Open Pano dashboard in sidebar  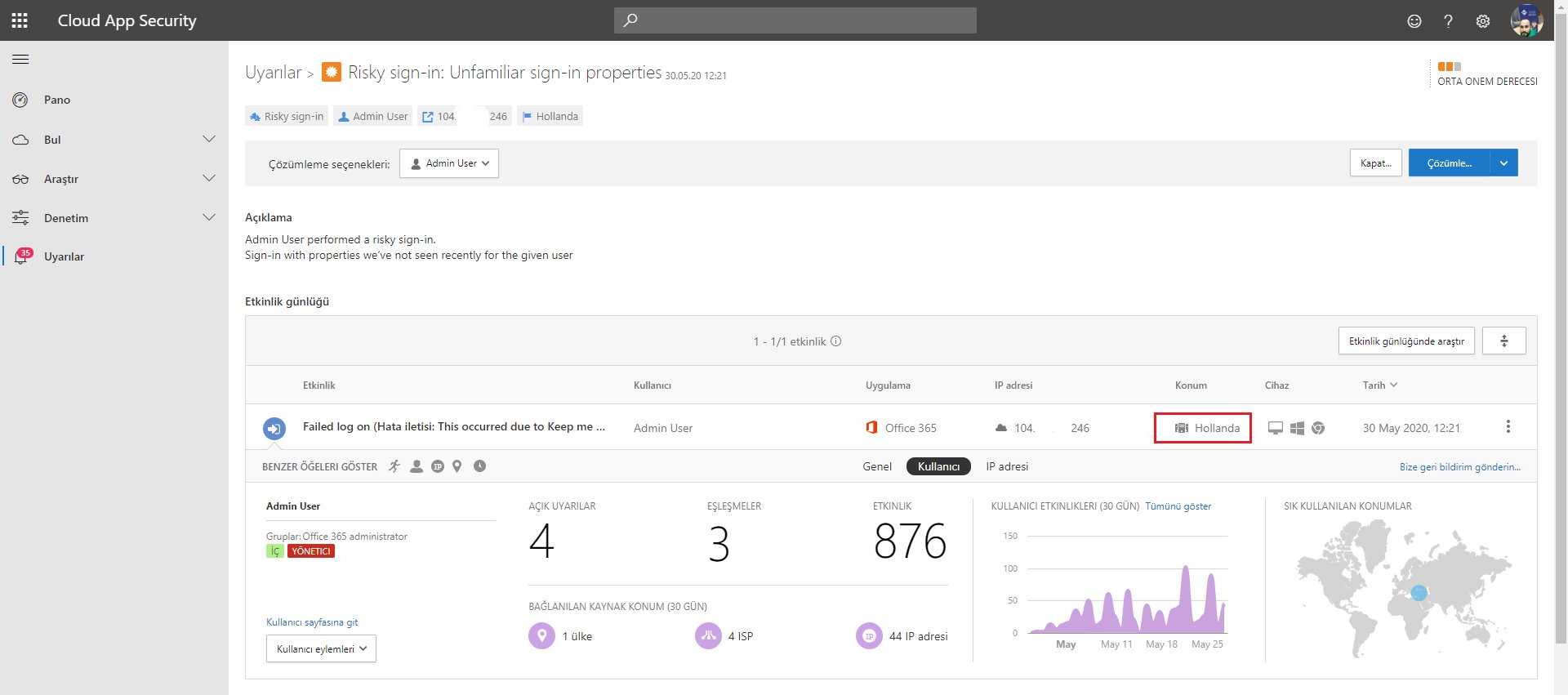[57, 100]
